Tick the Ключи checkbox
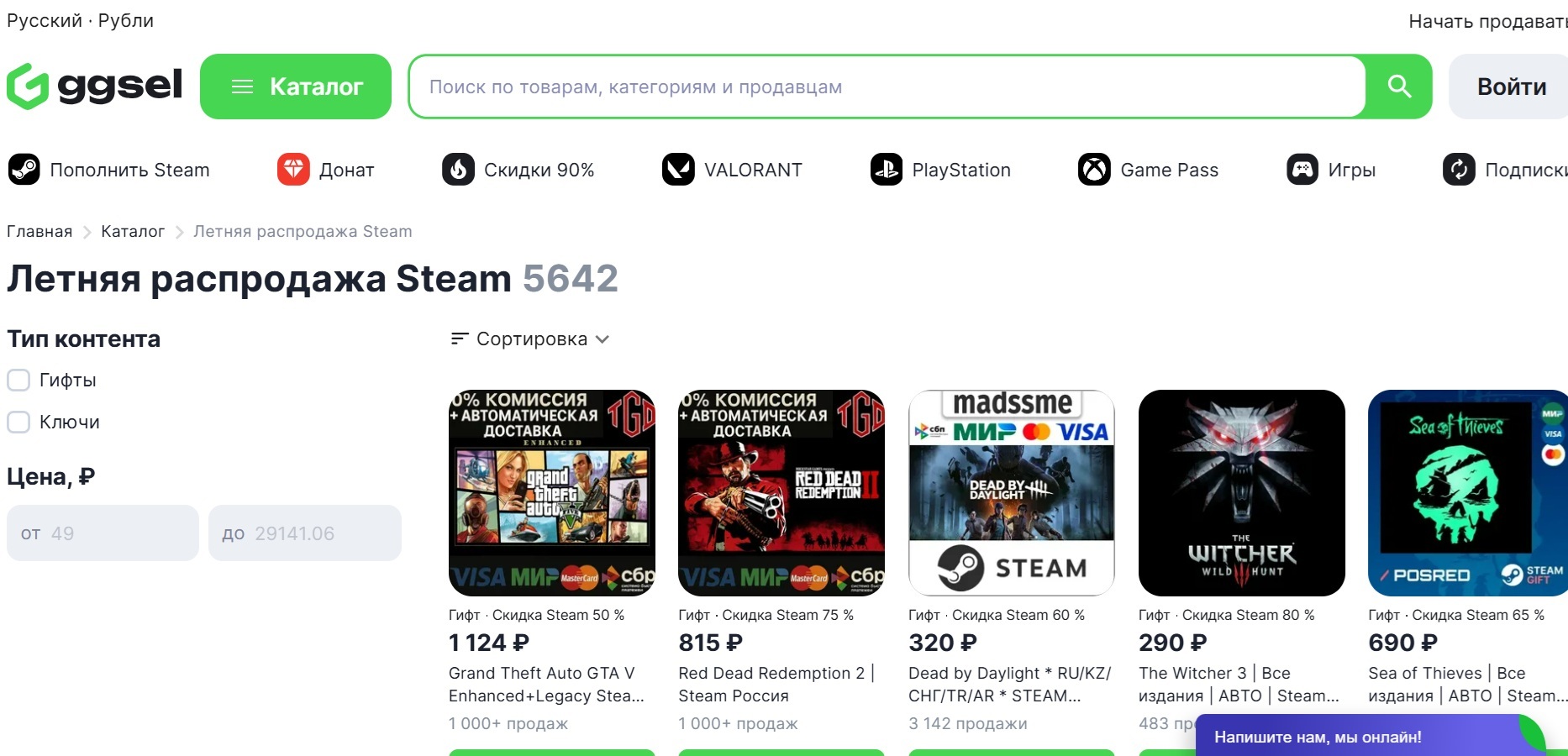 coord(18,422)
